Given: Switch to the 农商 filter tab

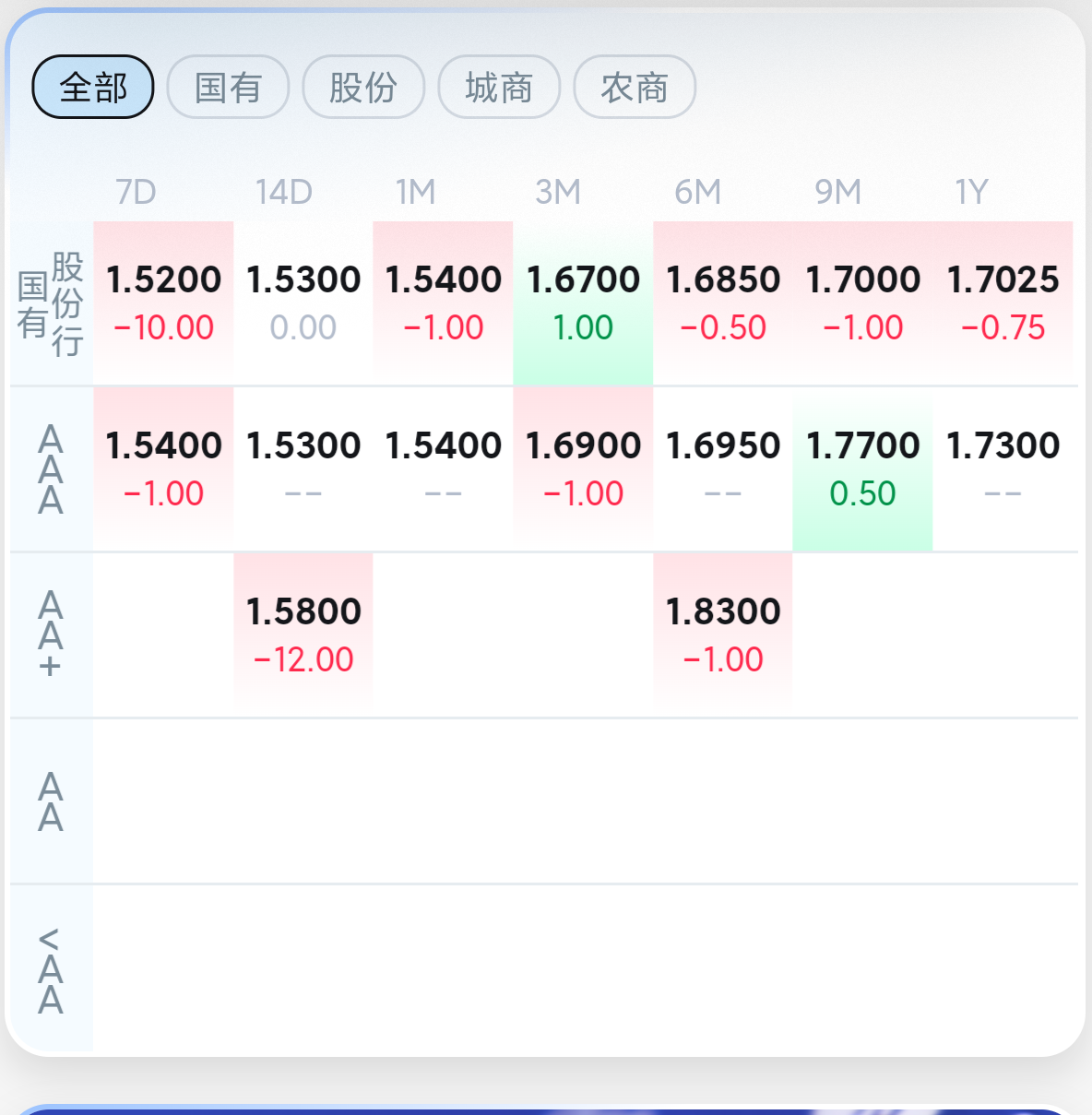Looking at the screenshot, I should click(x=635, y=87).
